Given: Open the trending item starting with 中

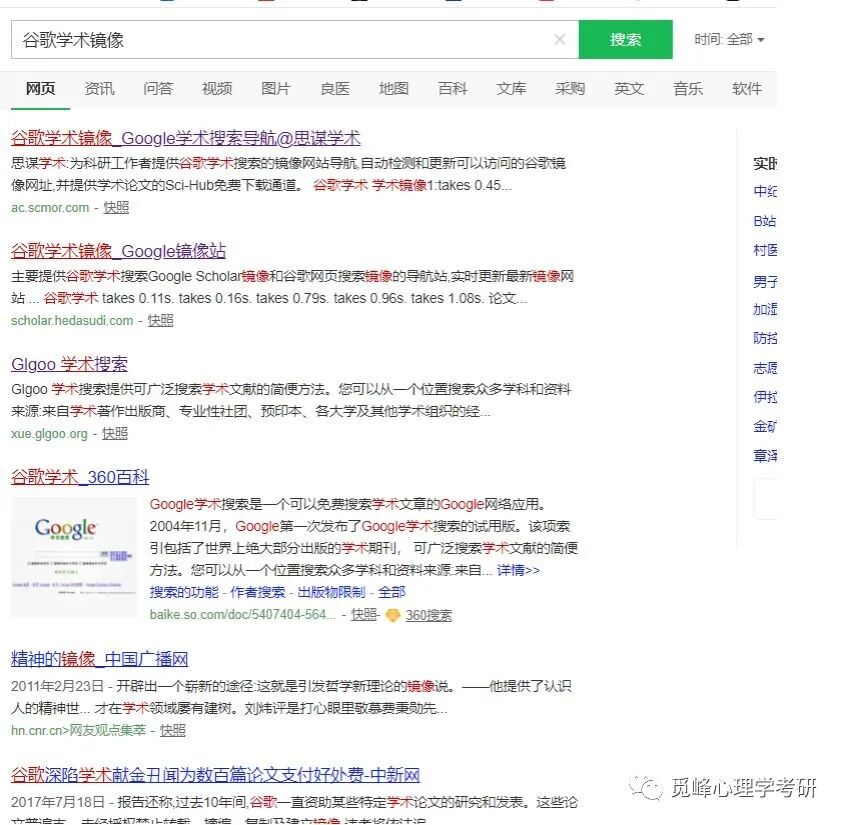Looking at the screenshot, I should tap(764, 192).
